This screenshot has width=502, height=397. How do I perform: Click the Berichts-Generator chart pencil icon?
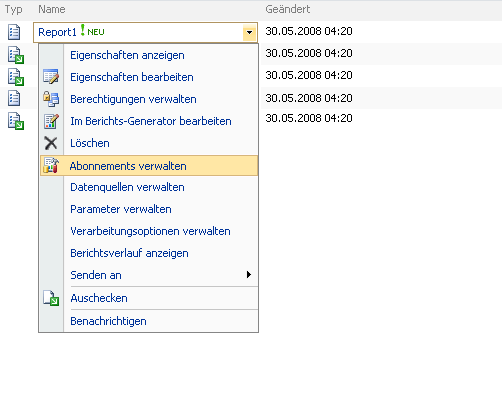click(51, 121)
